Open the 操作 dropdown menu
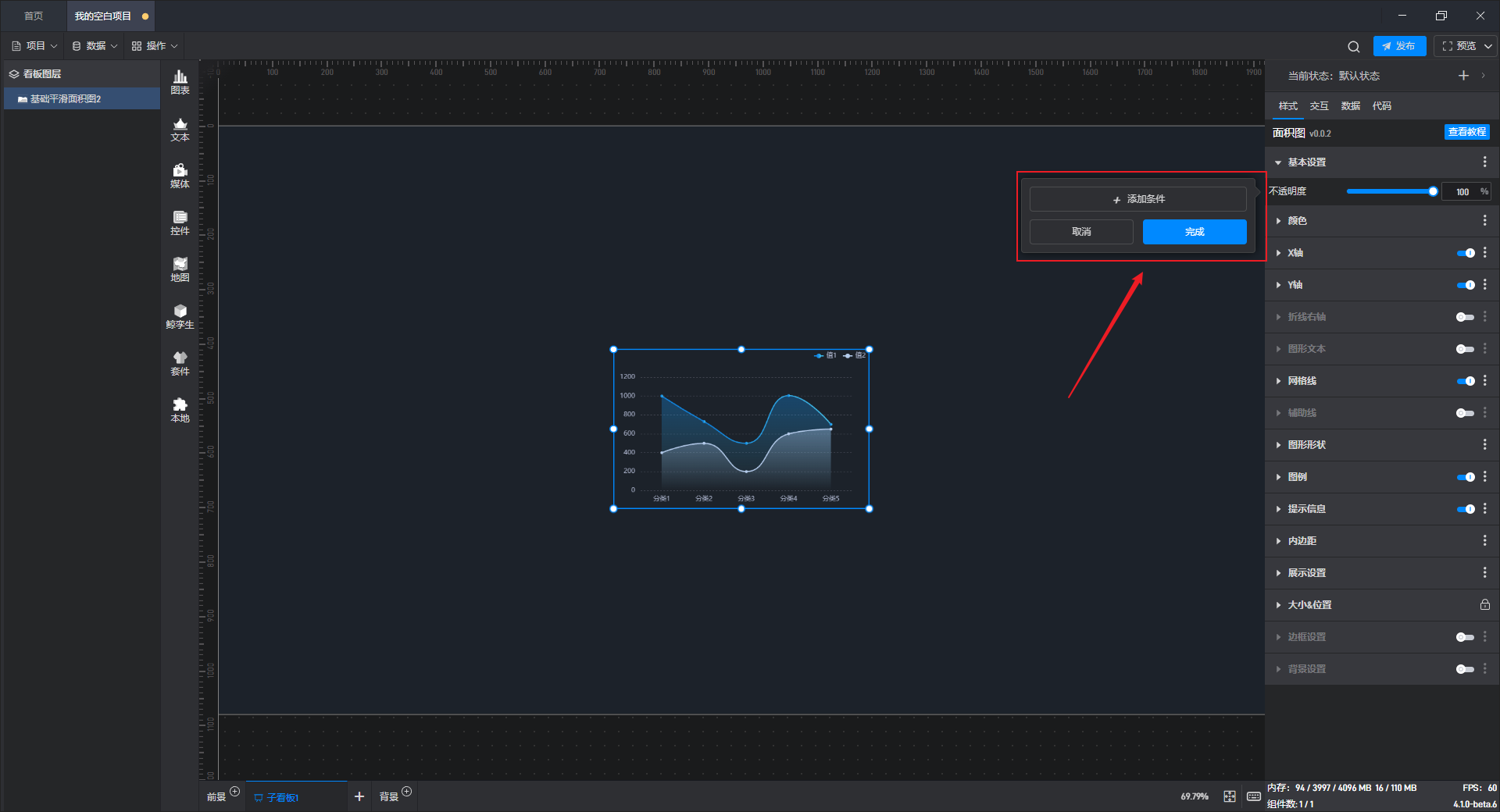This screenshot has width=1500, height=812. 155,46
